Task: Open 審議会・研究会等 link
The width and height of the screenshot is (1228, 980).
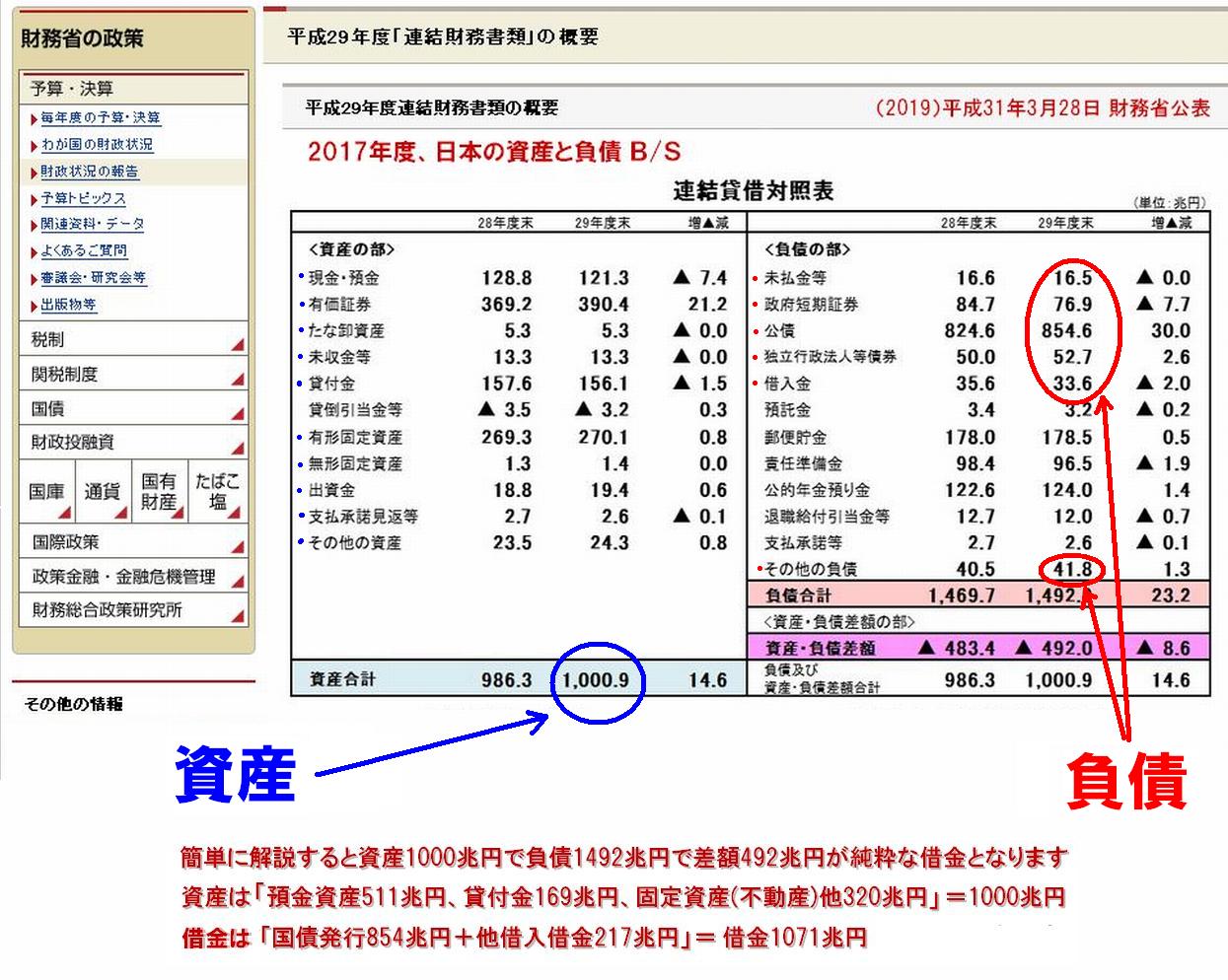Action: tap(94, 278)
